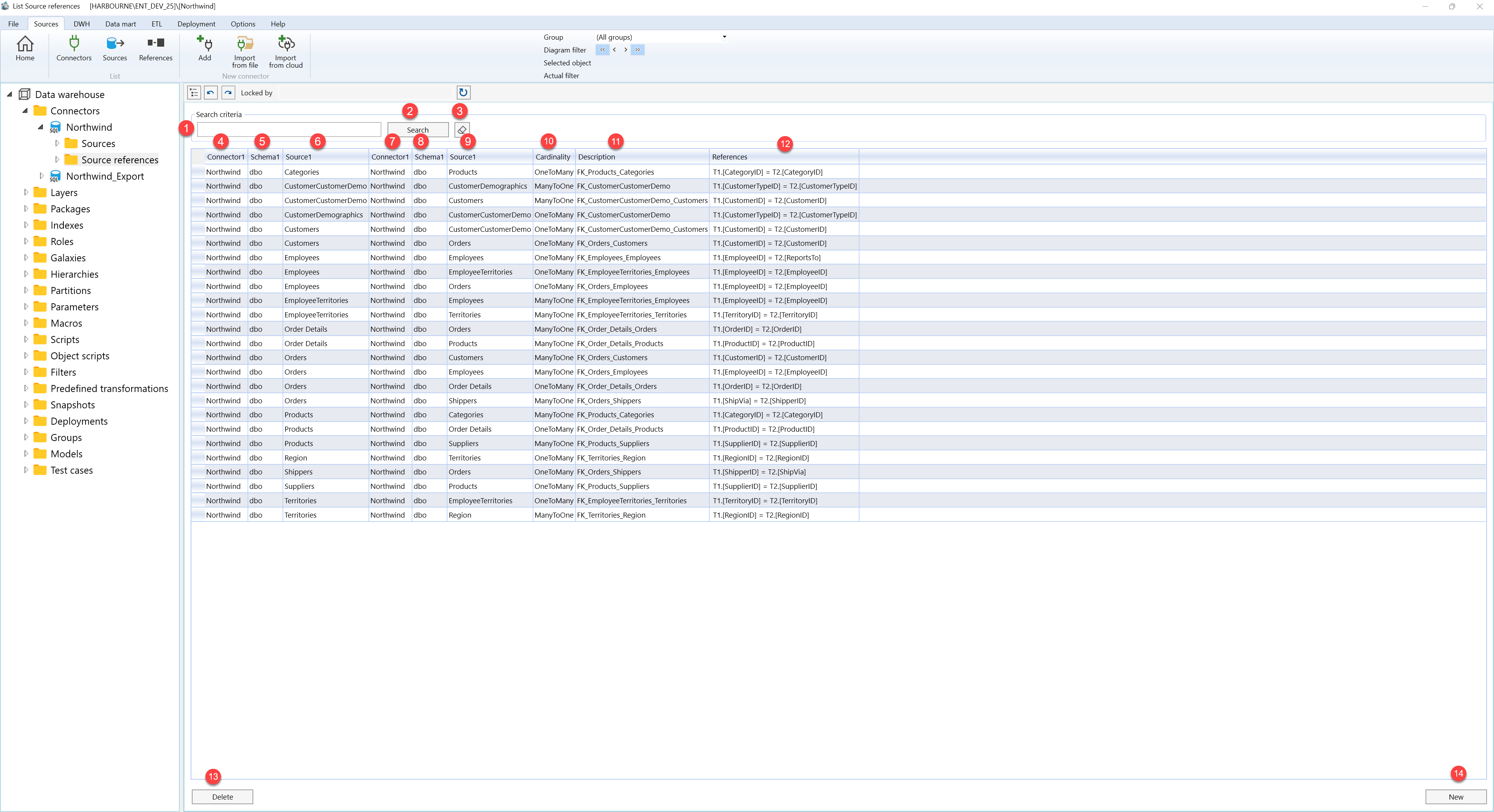
Task: Open the Options ribbon tab
Action: [x=243, y=24]
